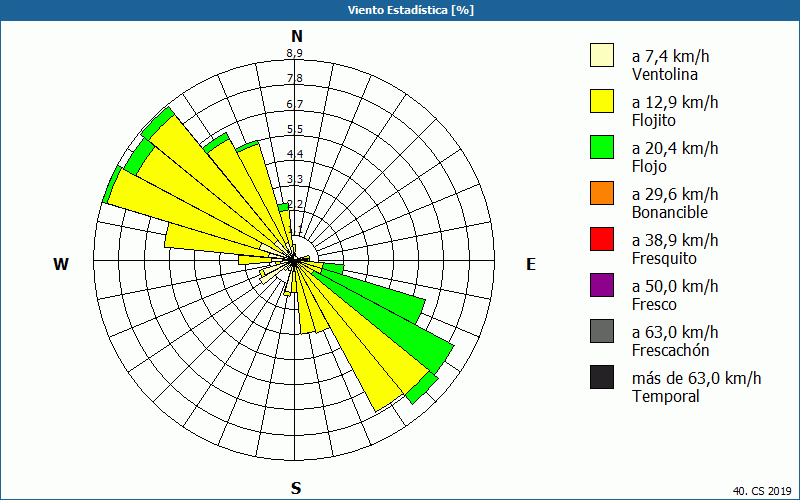The height and width of the screenshot is (500, 800).
Task: Click the 'a 12,9 km/h' legend text
Action: click(675, 102)
